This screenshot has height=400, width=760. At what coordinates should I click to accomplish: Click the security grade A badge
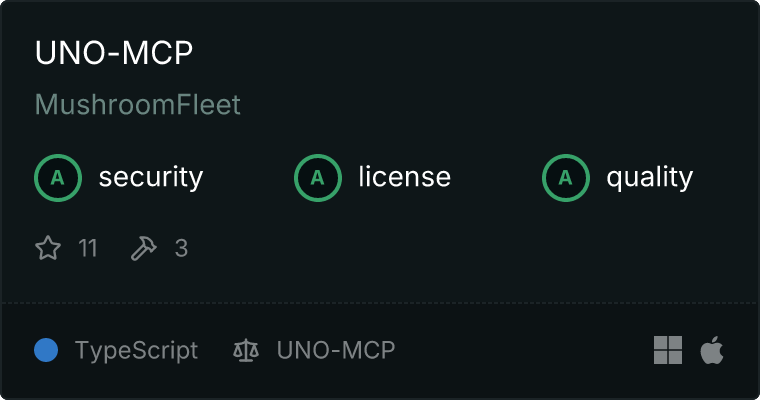click(x=58, y=178)
